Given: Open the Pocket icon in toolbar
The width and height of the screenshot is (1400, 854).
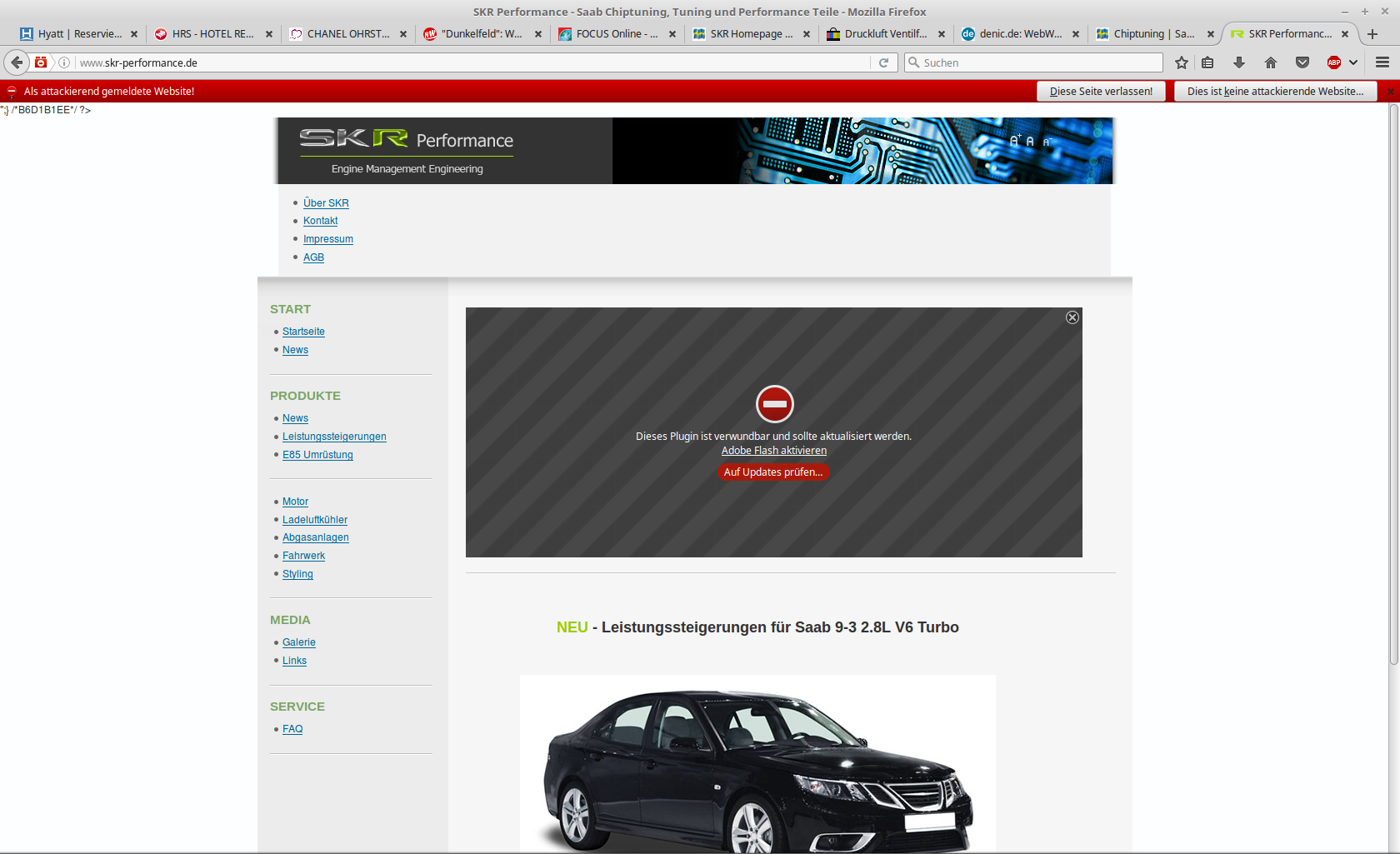Looking at the screenshot, I should 1302,62.
